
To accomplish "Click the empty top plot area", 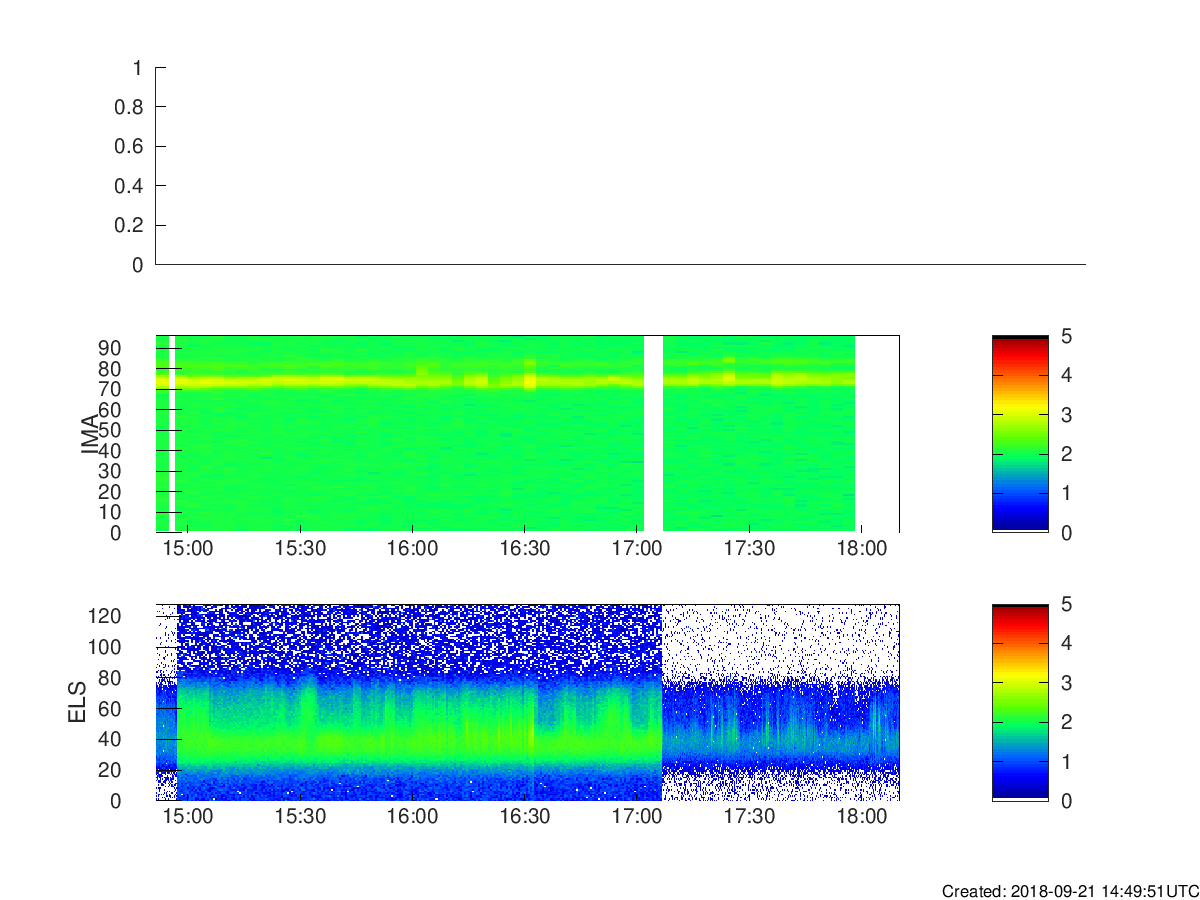I will (620, 166).
